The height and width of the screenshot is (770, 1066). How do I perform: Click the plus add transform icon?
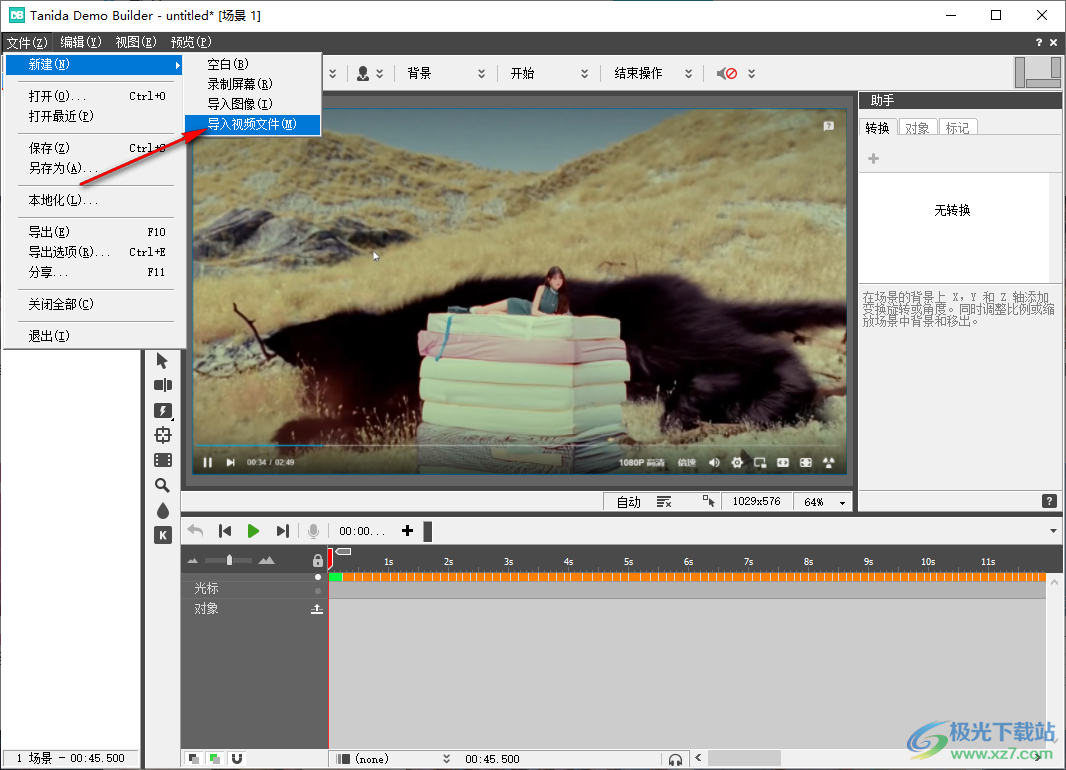pyautogui.click(x=874, y=158)
